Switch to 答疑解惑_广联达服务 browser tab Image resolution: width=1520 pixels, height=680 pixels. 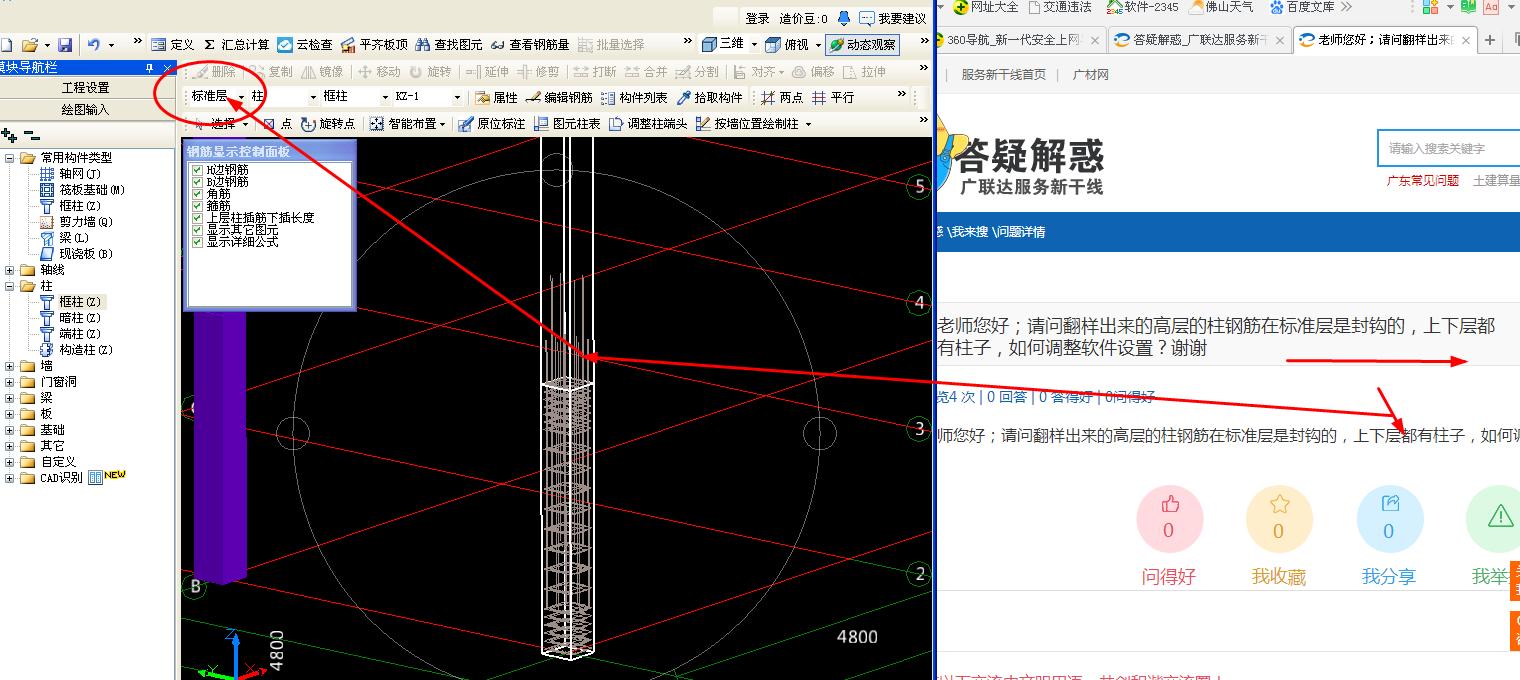pyautogui.click(x=1198, y=40)
